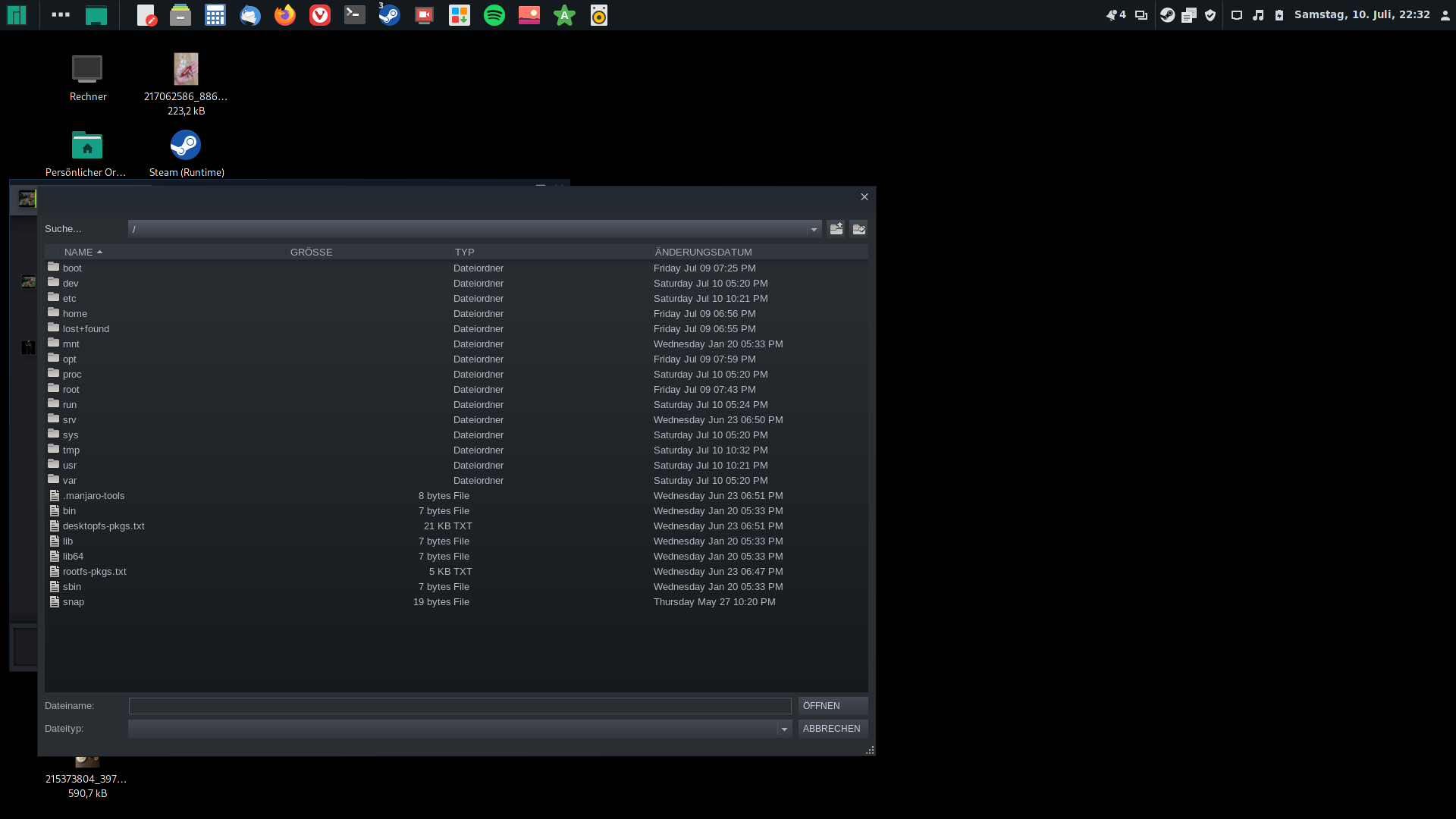Open the terminal icon in panel

point(355,15)
